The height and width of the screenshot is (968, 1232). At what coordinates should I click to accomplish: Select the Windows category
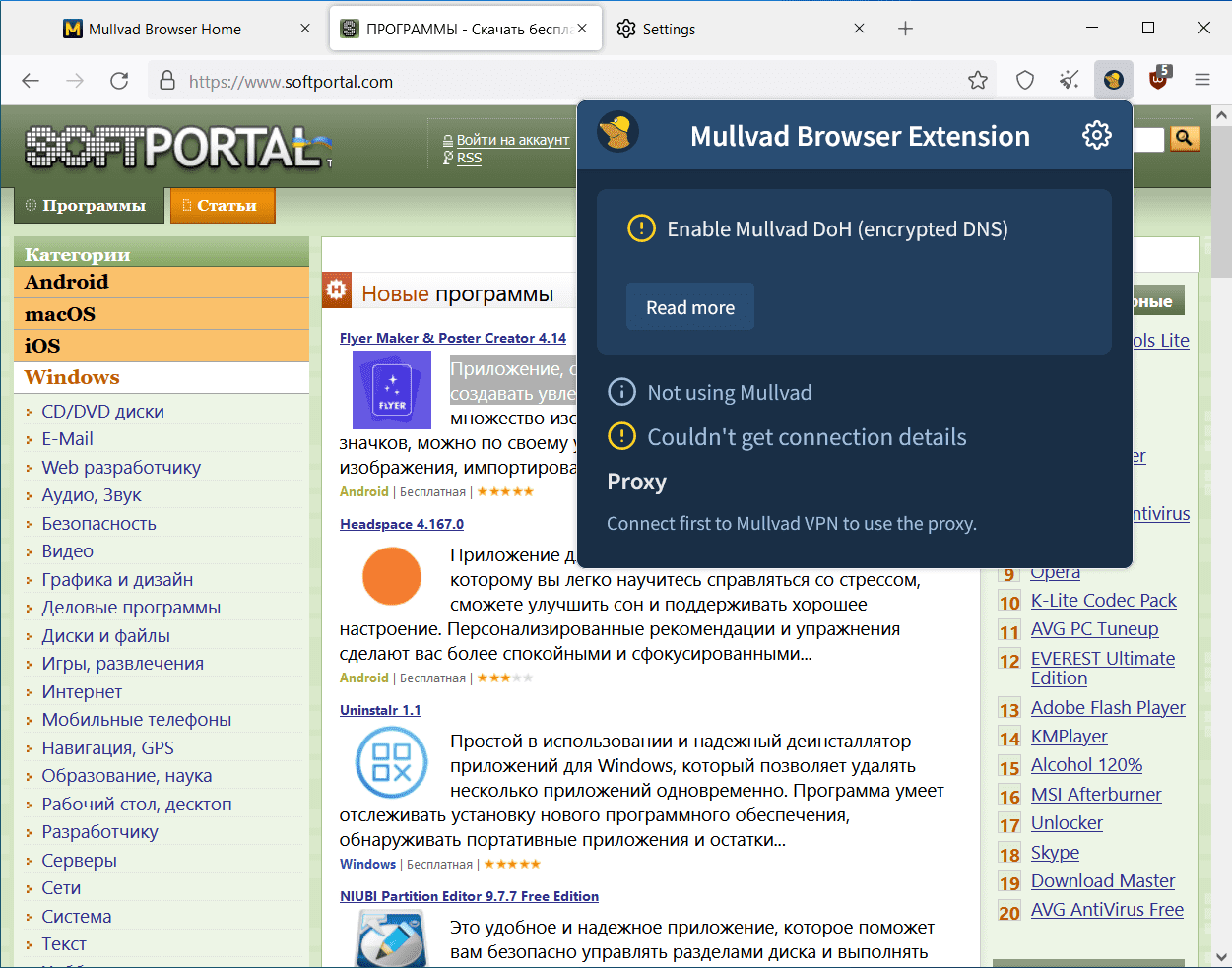[162, 377]
